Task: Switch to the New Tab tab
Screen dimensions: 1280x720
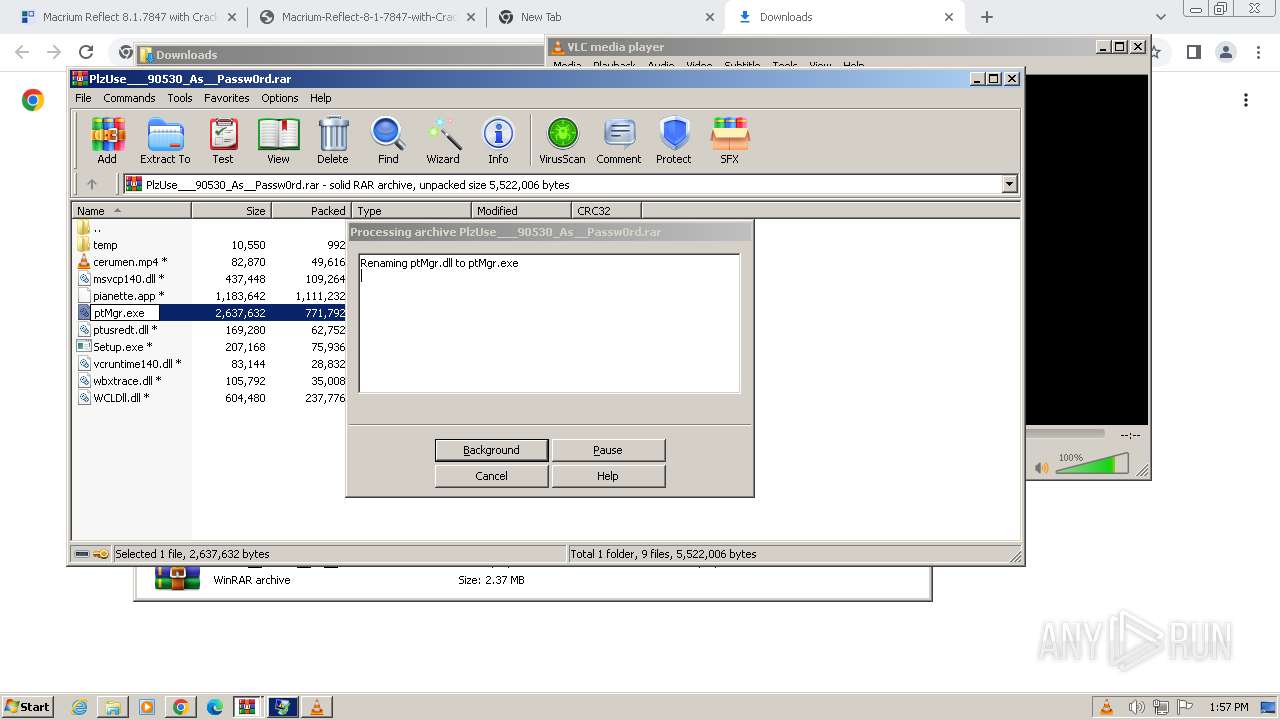Action: [605, 17]
